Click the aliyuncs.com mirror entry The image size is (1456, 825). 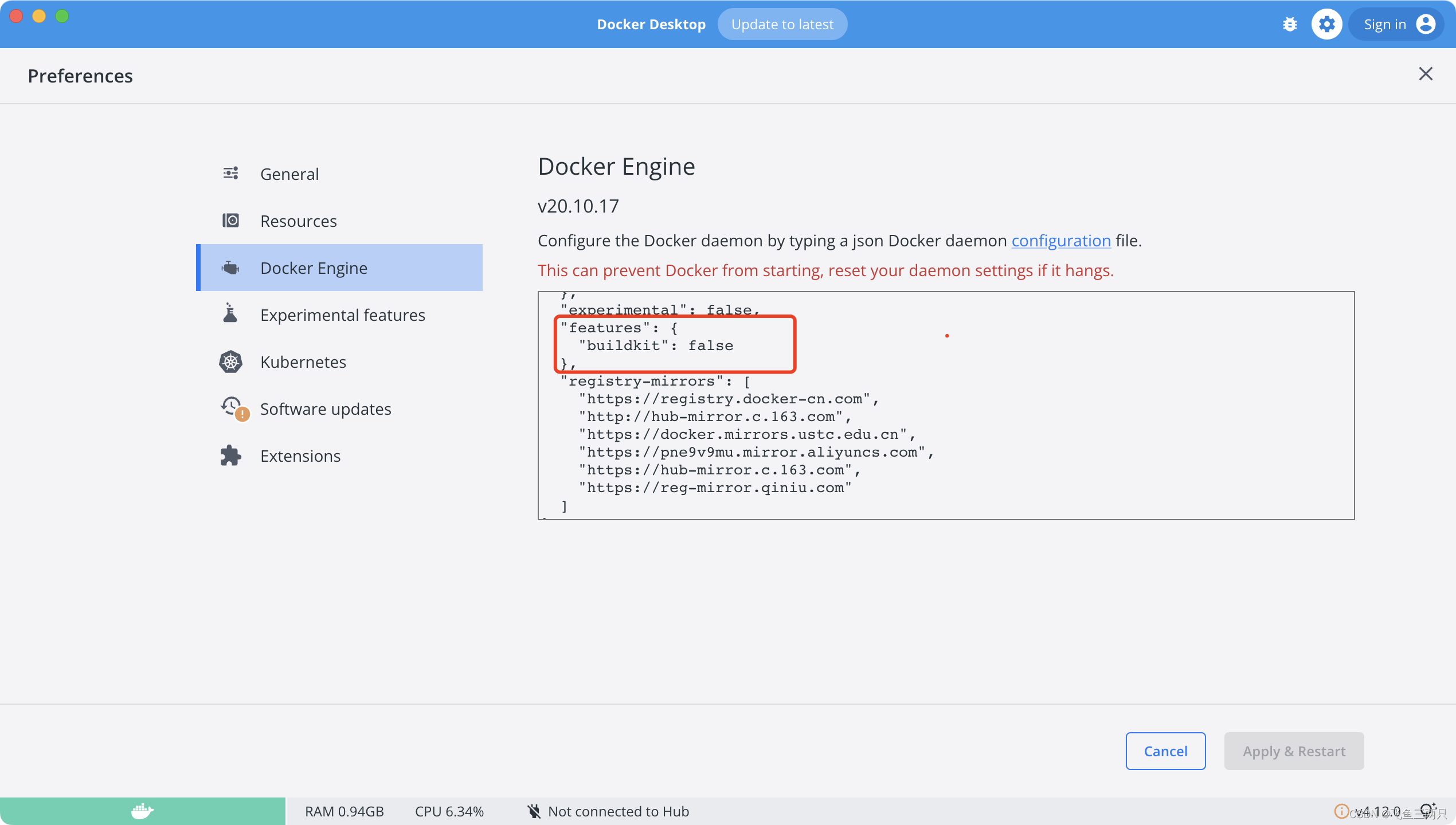click(756, 452)
